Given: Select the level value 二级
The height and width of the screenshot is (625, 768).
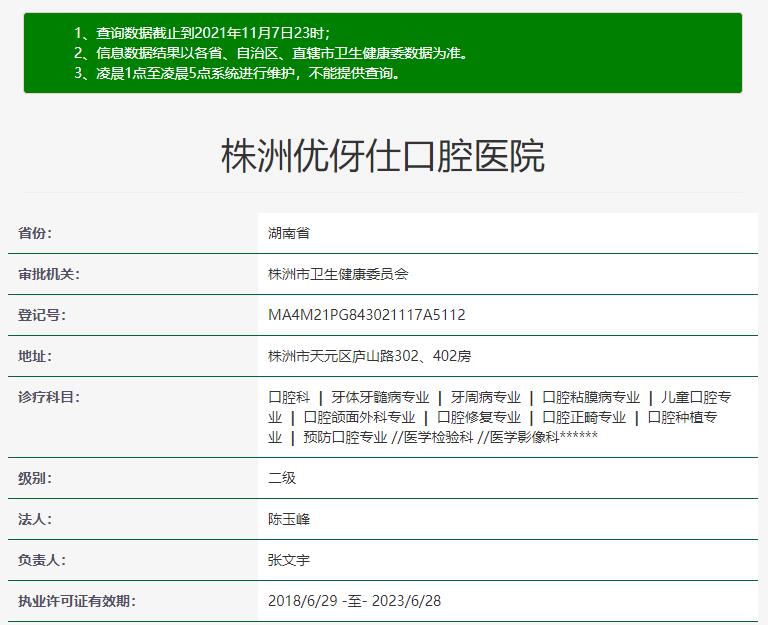Looking at the screenshot, I should [x=282, y=478].
